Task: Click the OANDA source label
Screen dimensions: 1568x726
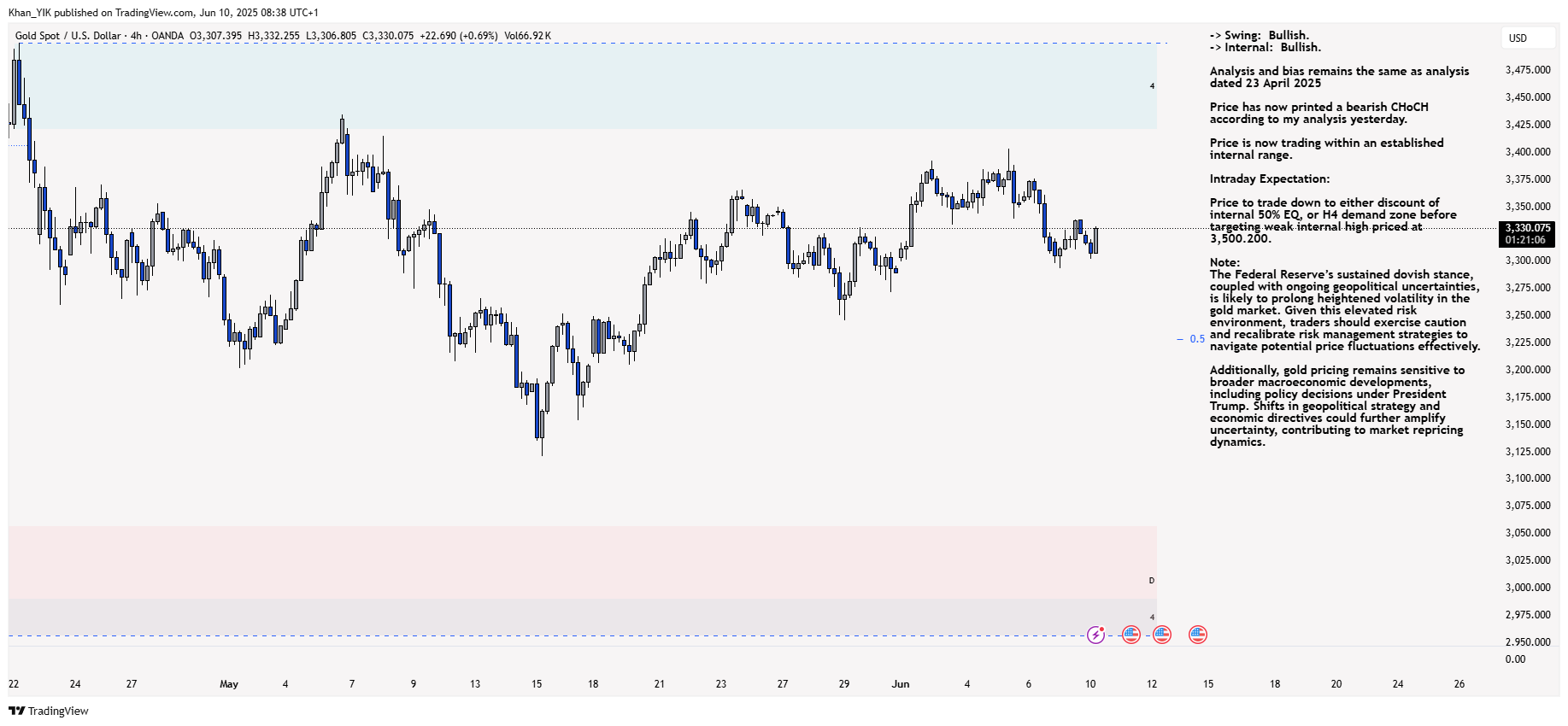Action: (167, 36)
